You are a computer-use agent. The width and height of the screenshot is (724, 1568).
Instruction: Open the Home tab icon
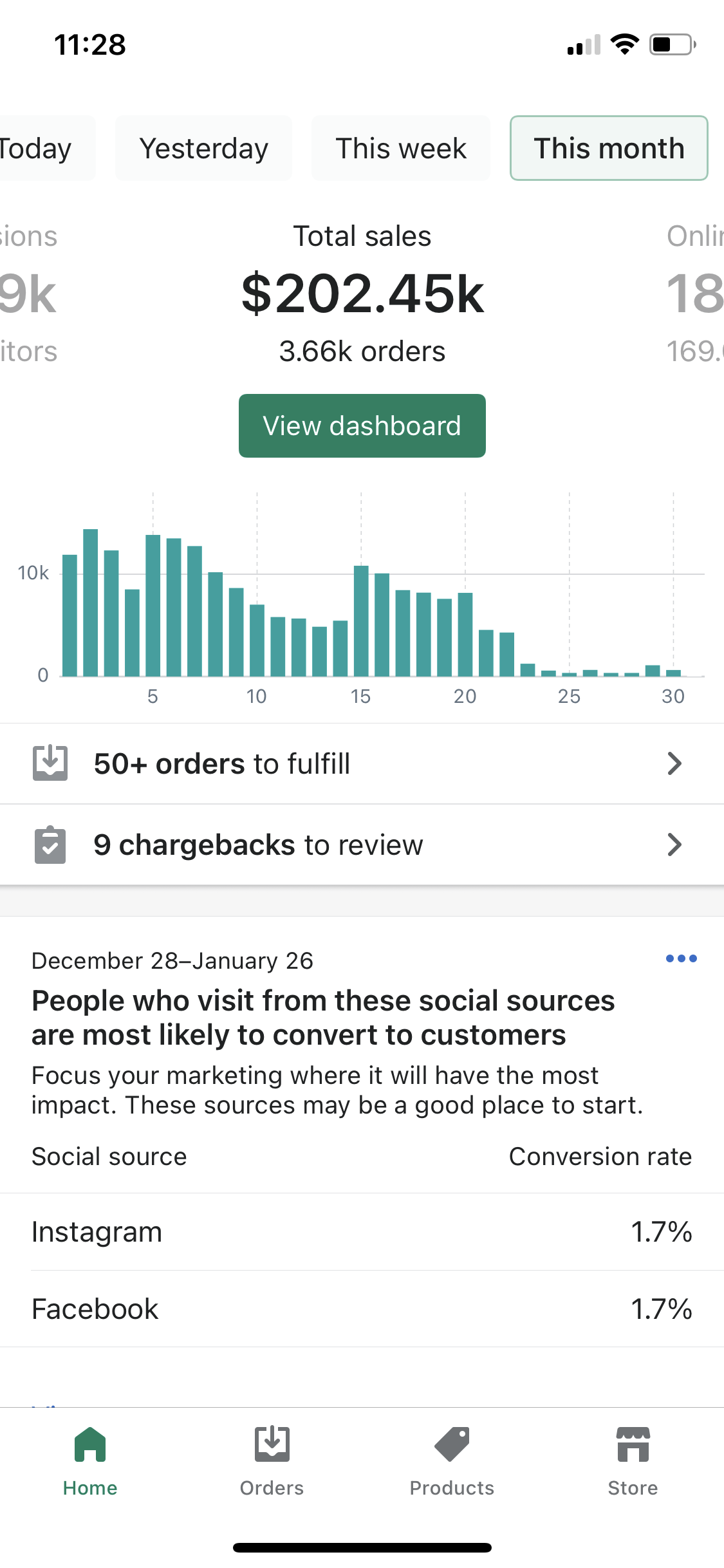click(90, 1444)
